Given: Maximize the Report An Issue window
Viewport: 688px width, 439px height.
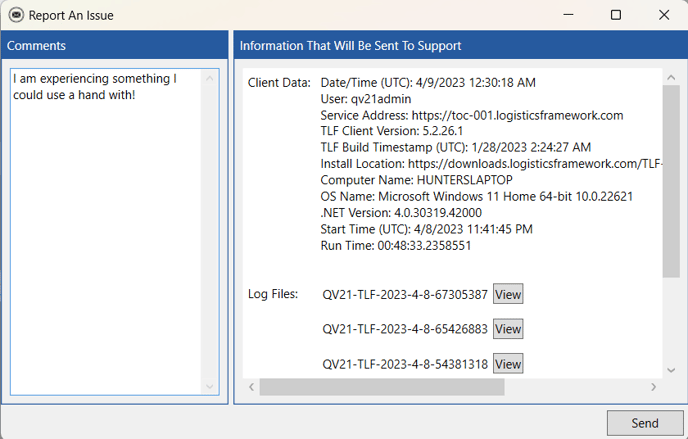Looking at the screenshot, I should [616, 15].
